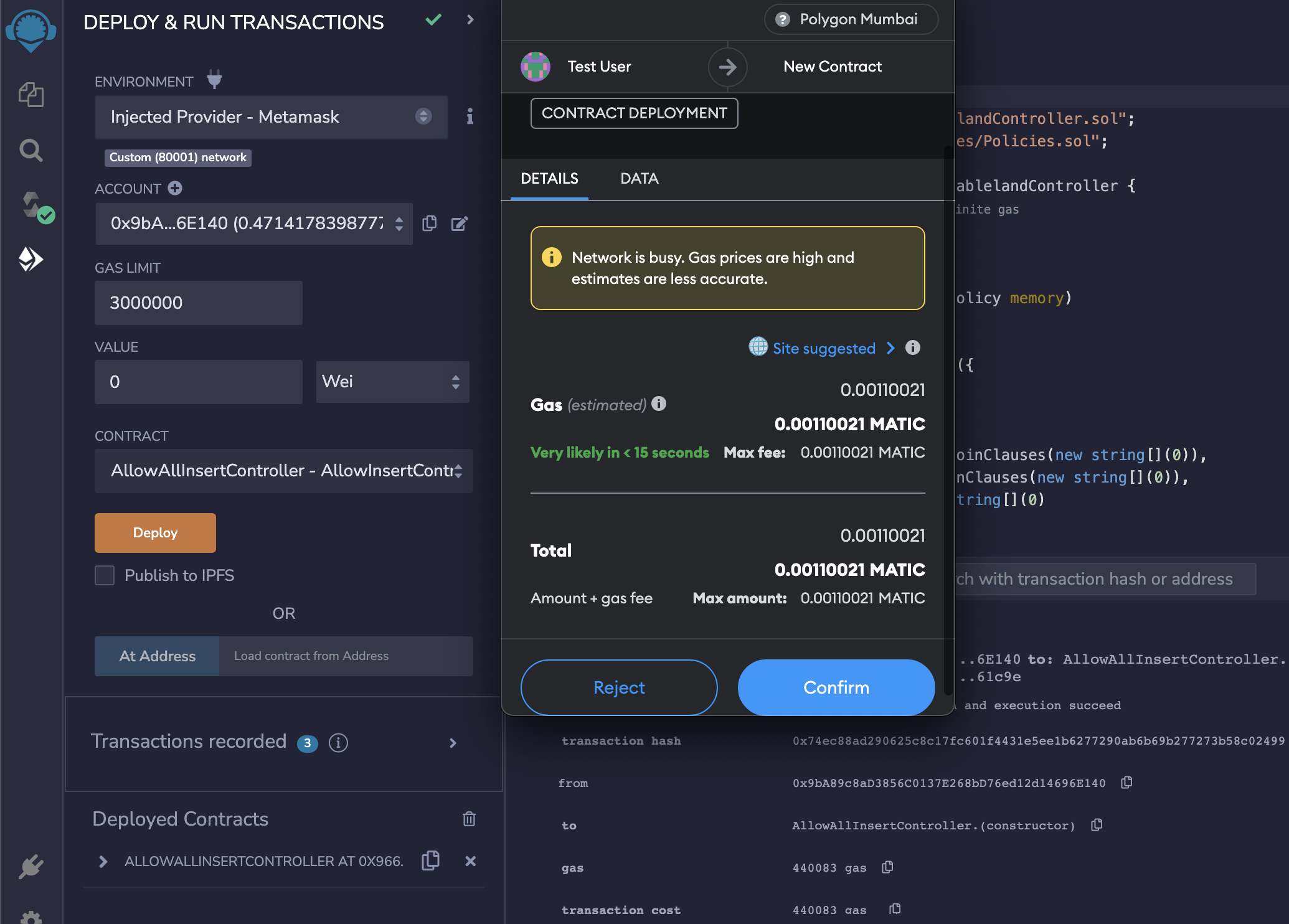Select the CONTRACT dropdown to change
This screenshot has height=924, width=1289.
pyautogui.click(x=283, y=468)
